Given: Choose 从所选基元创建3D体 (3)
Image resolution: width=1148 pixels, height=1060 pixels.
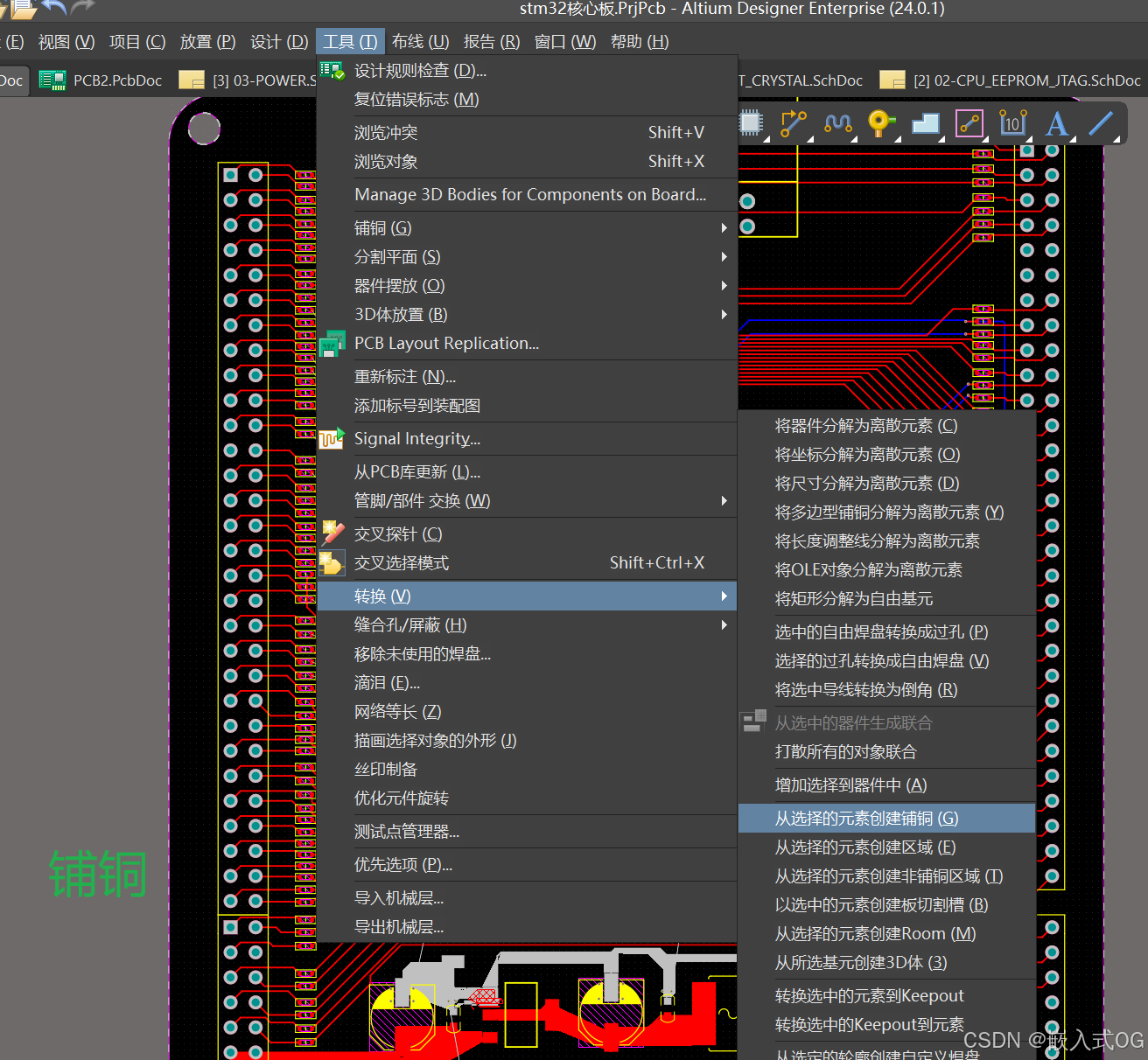Looking at the screenshot, I should point(887,962).
